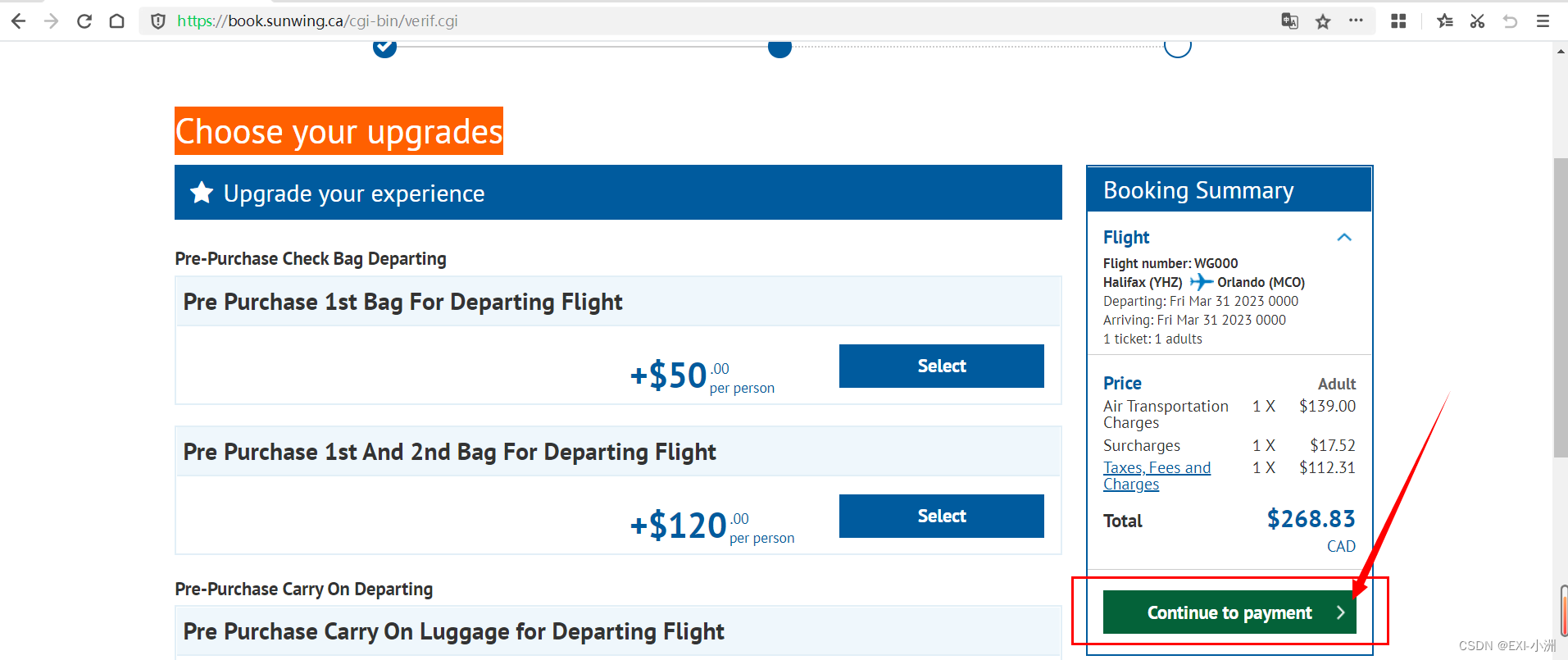1568x660 pixels.
Task: Open the three-dot more actions menu
Action: 1355,21
